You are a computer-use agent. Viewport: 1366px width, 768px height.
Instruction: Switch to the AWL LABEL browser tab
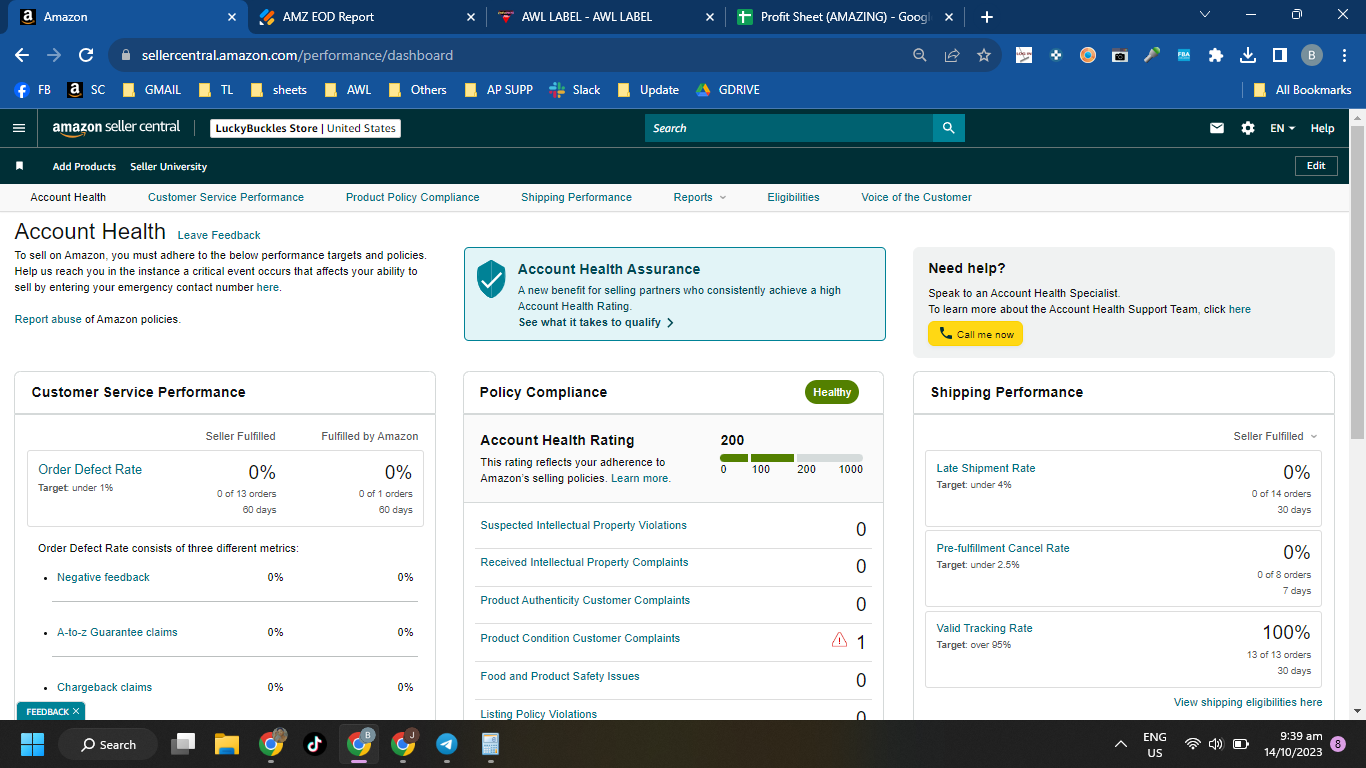tap(608, 17)
